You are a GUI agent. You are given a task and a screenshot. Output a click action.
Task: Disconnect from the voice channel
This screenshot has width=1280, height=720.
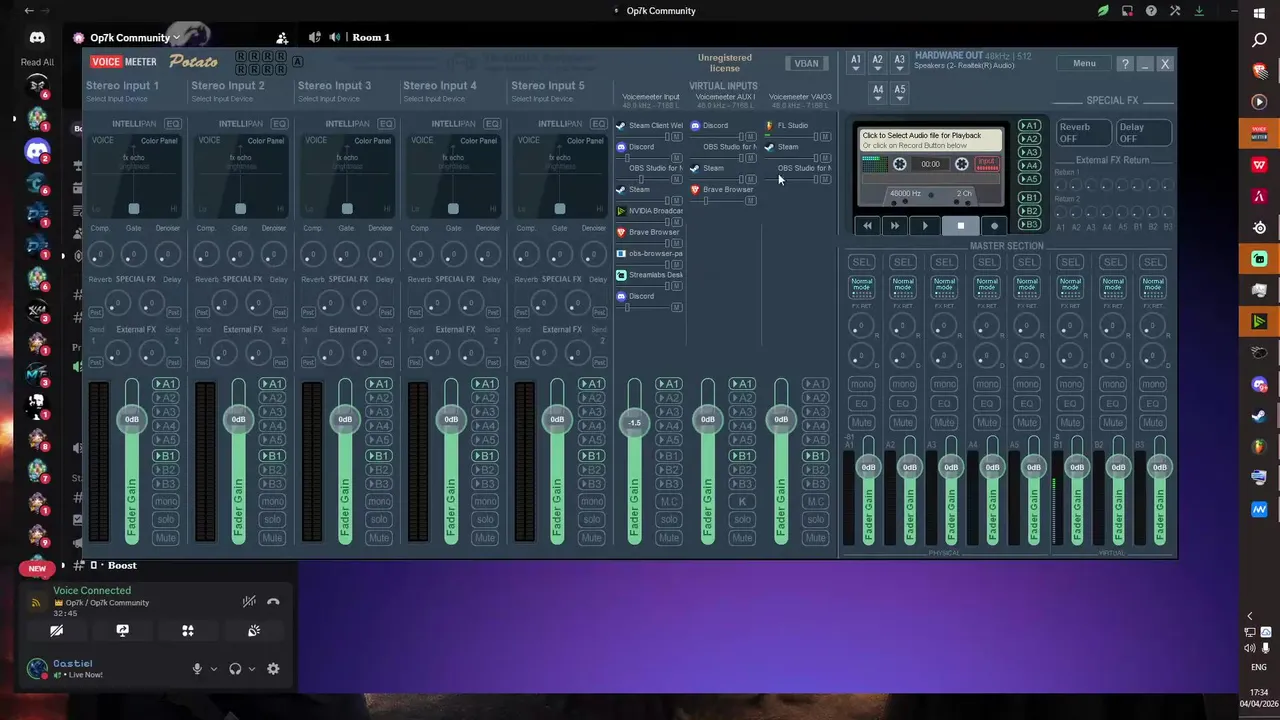point(273,601)
